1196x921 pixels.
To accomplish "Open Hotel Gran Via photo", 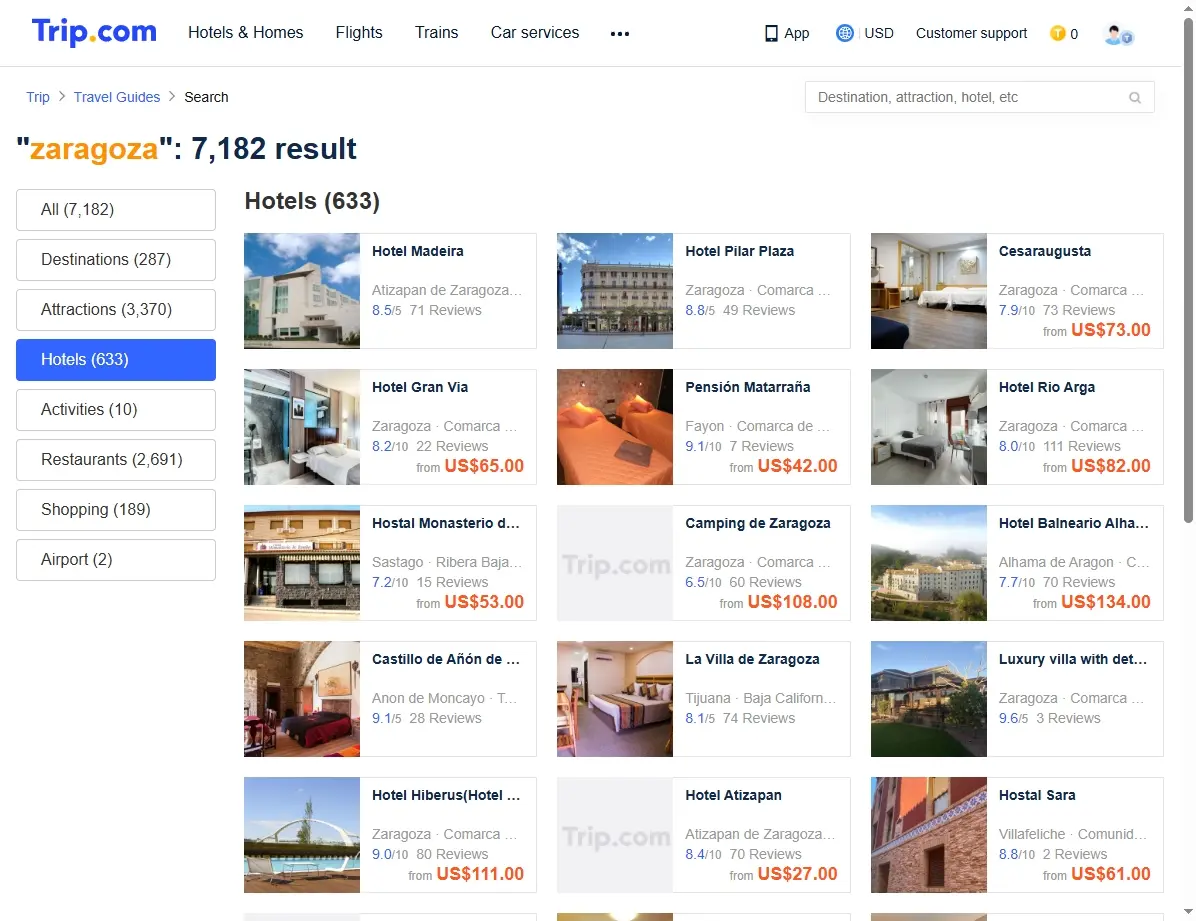I will 302,427.
